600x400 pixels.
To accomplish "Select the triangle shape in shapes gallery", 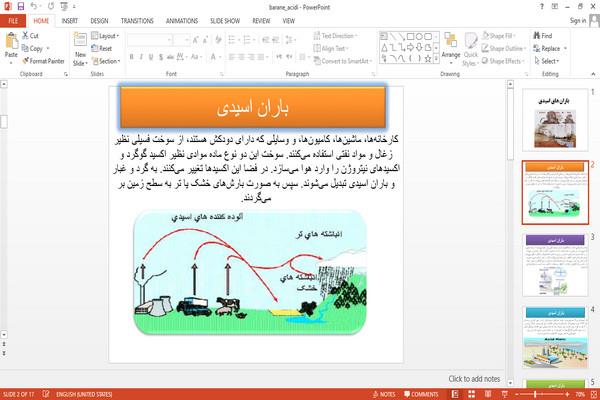I will click(x=384, y=48).
